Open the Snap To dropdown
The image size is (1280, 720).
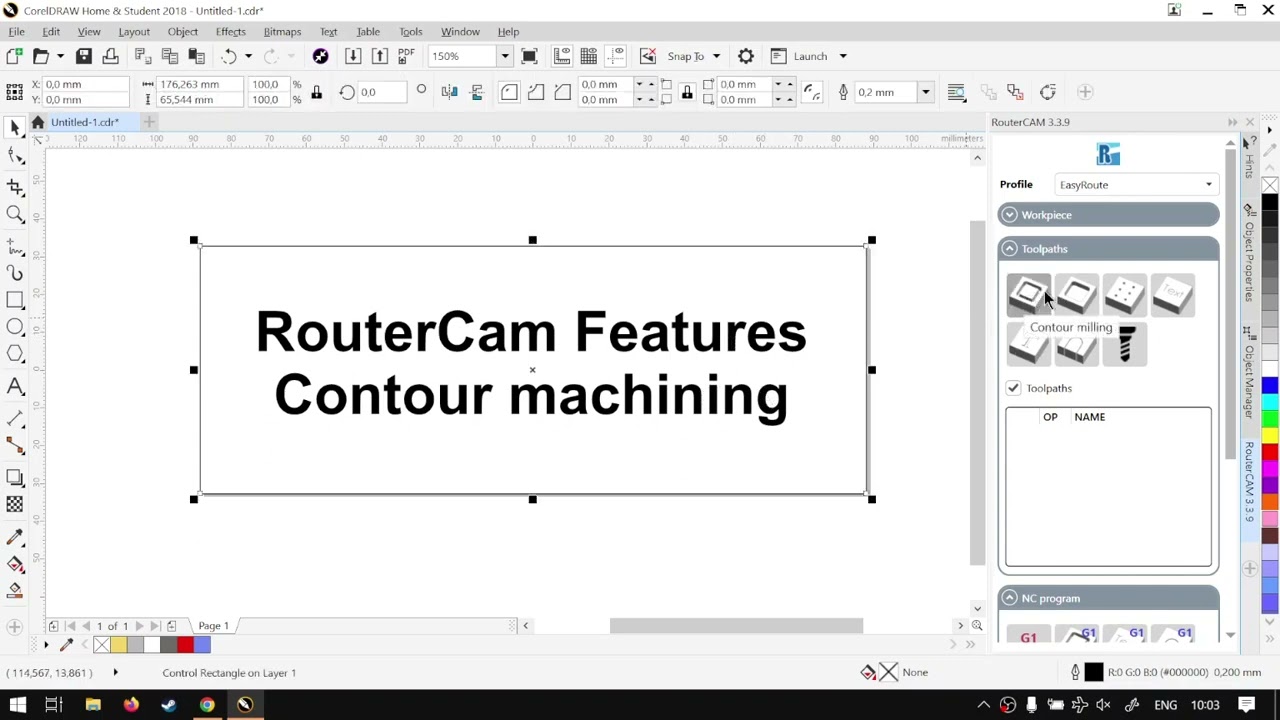pos(716,56)
